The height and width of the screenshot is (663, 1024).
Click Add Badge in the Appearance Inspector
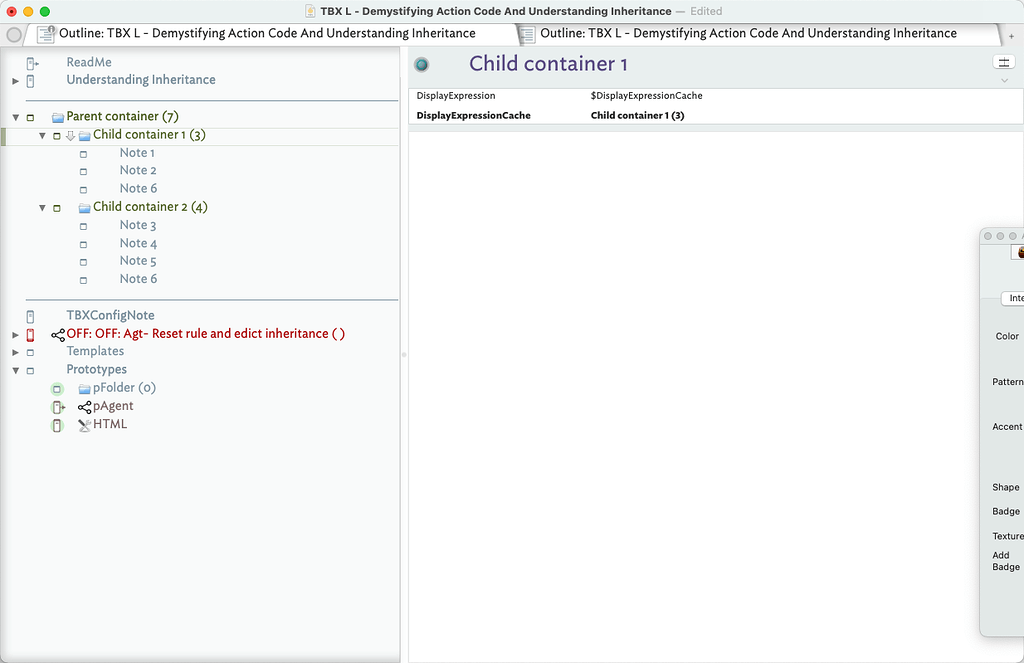click(x=1004, y=560)
